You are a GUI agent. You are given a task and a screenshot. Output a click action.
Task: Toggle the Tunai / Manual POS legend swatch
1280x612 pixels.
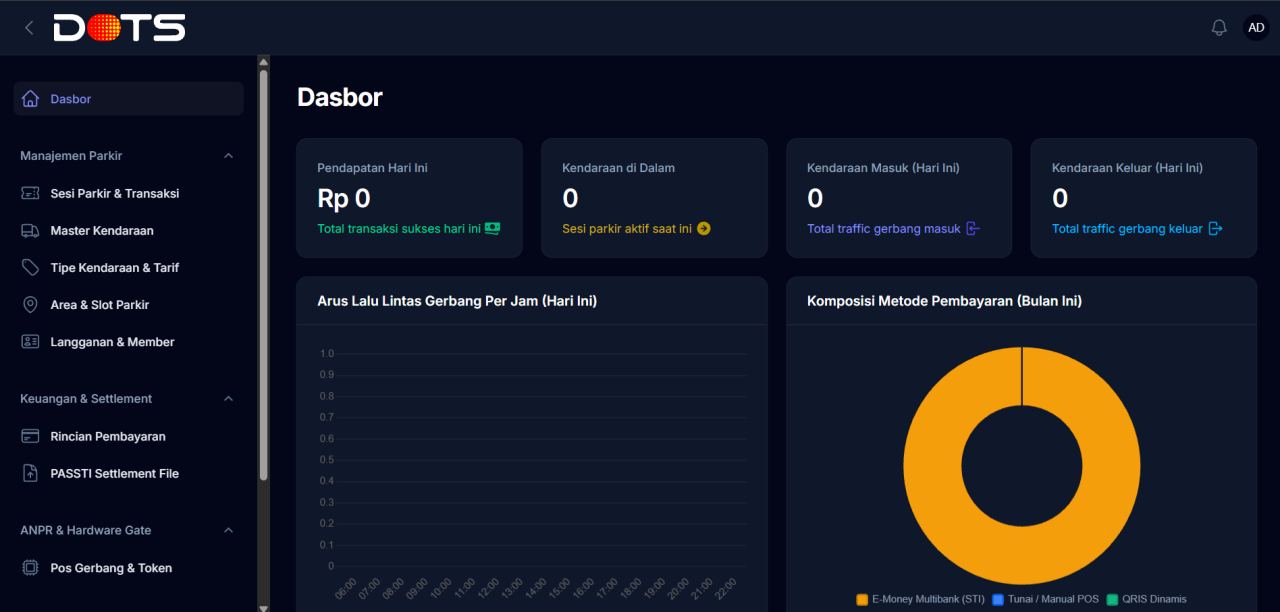coord(997,600)
